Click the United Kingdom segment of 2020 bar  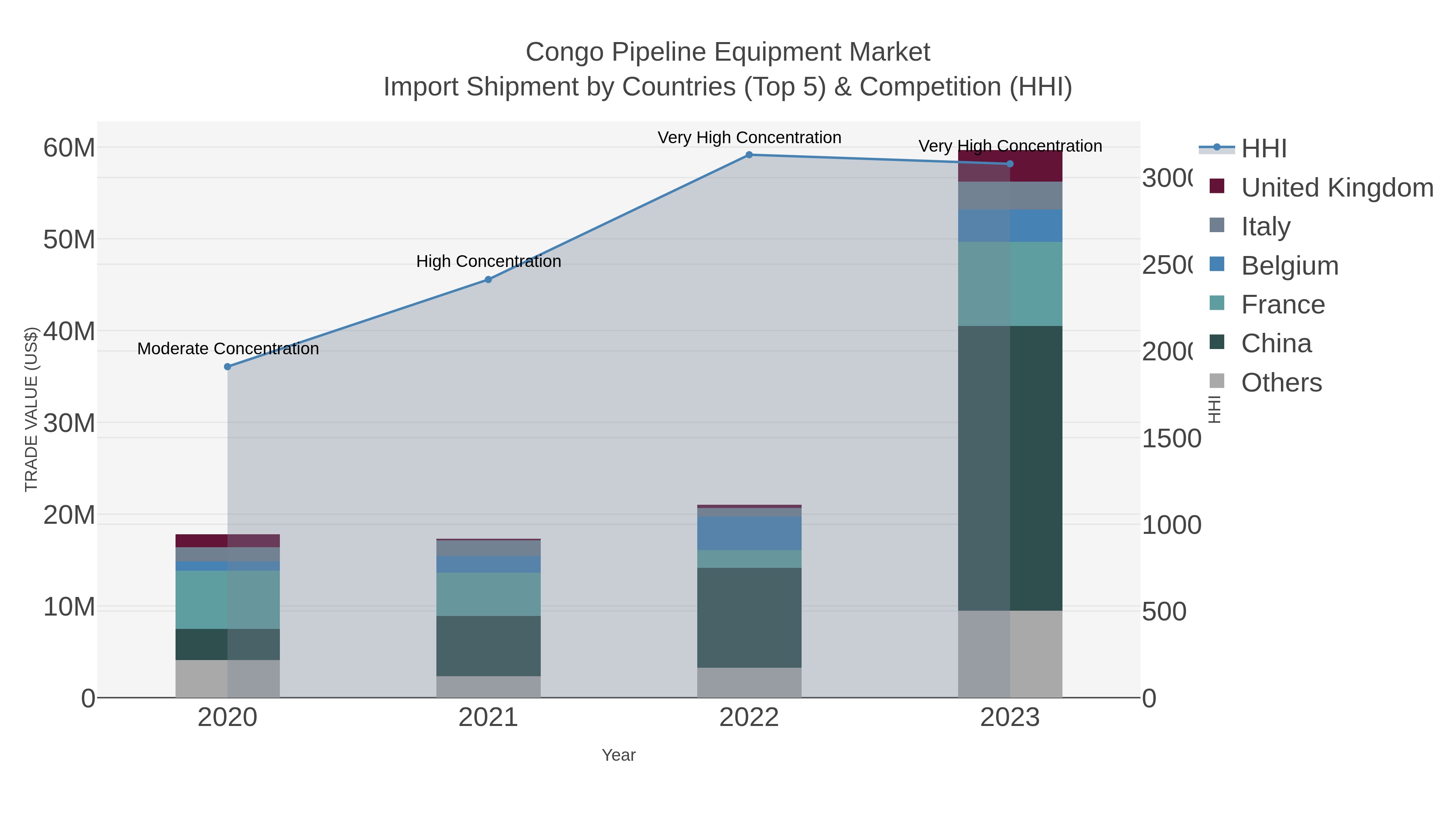pyautogui.click(x=228, y=541)
